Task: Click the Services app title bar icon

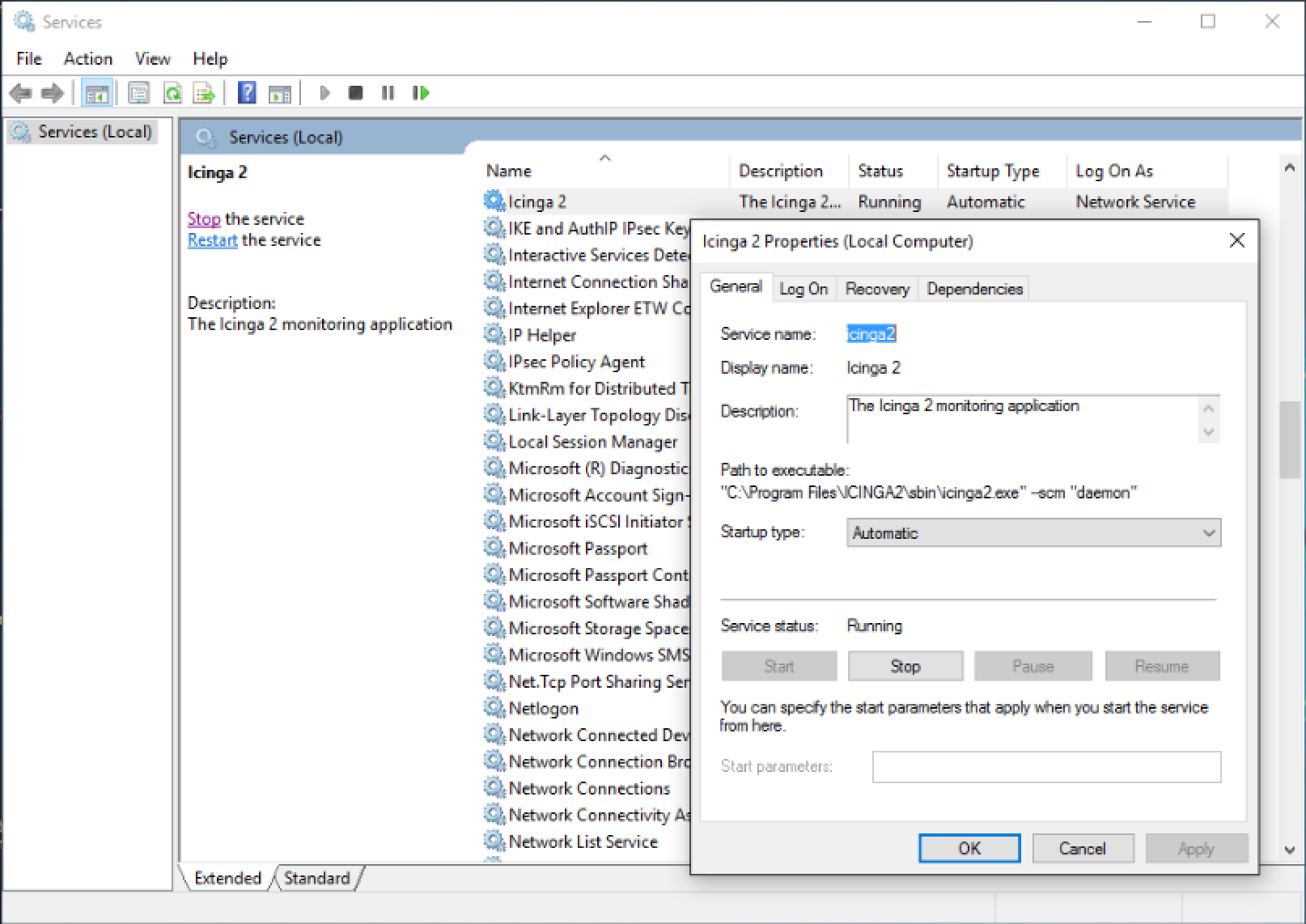Action: tap(24, 22)
